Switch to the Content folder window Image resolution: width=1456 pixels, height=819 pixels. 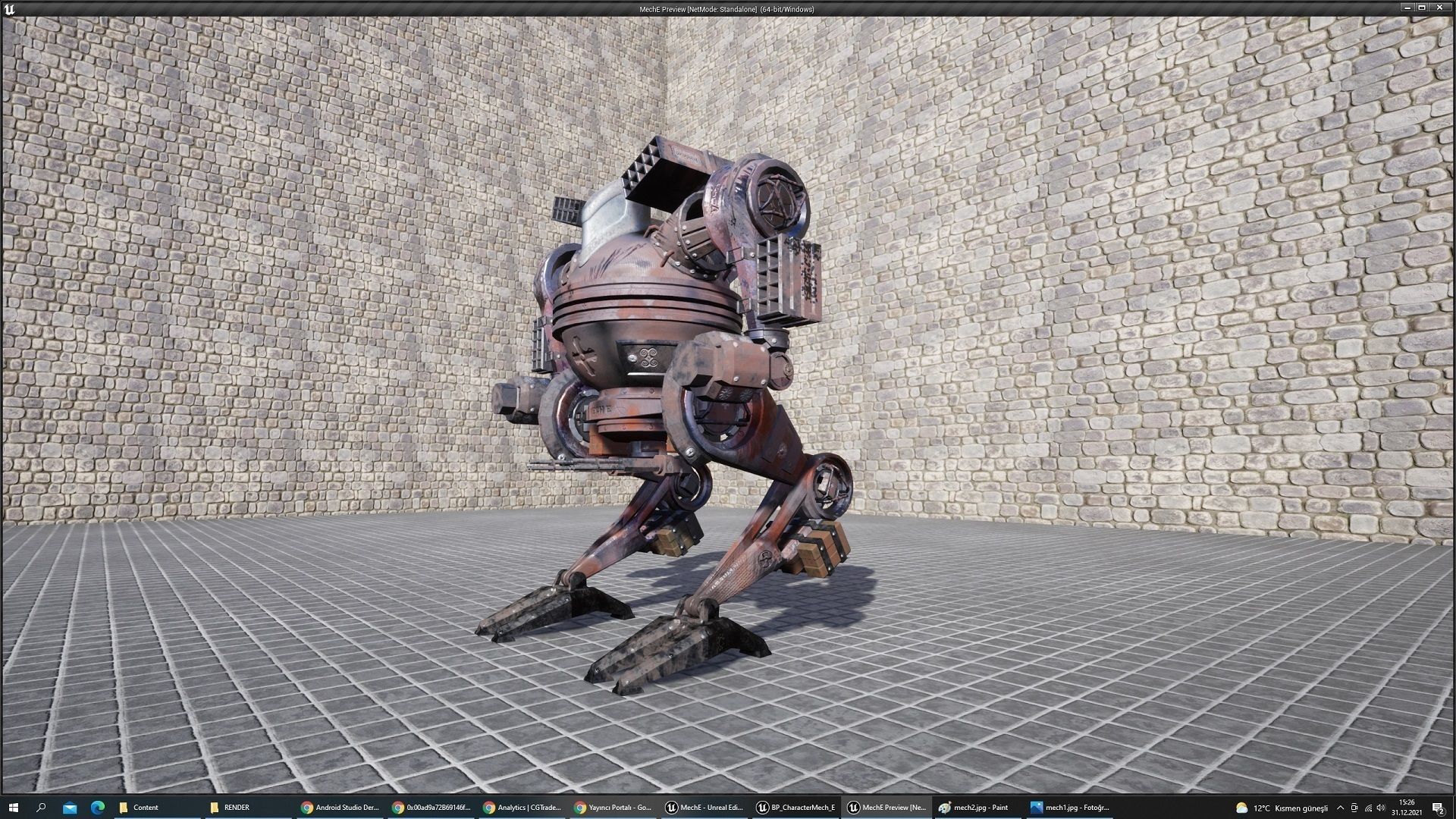[144, 808]
